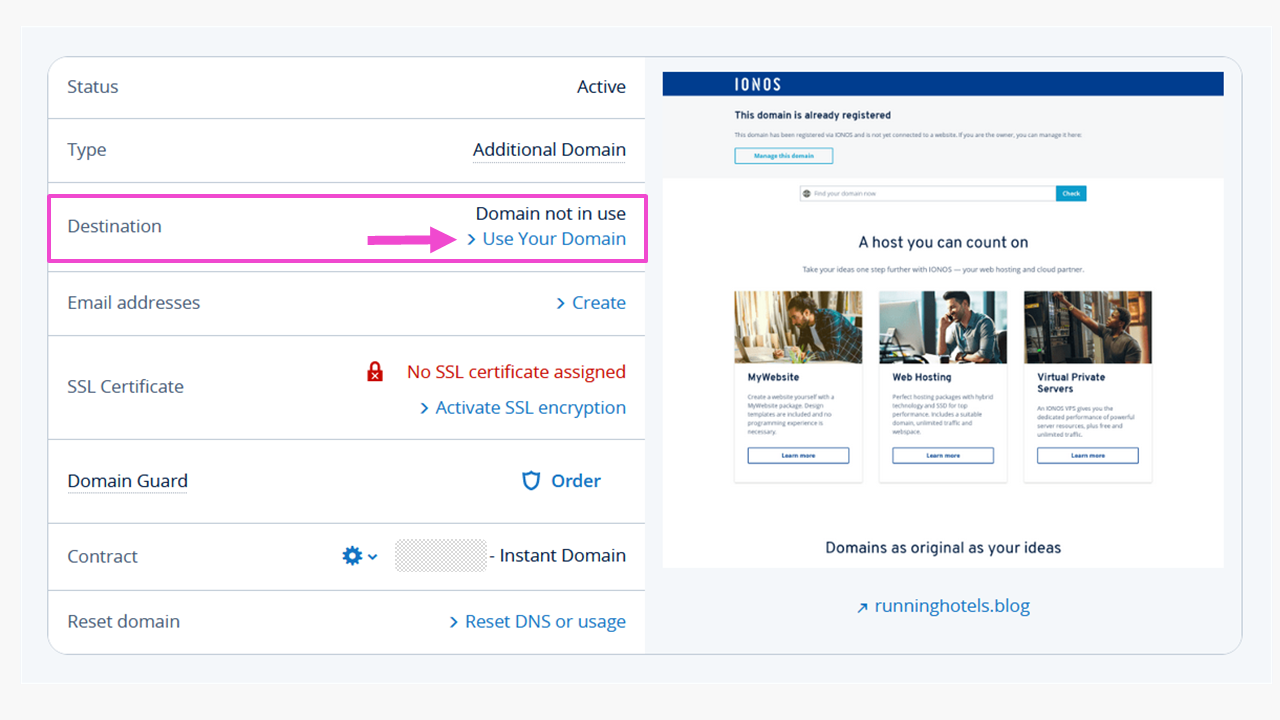Click the Find your domain now field
Screen dimensions: 1280x720
point(928,193)
